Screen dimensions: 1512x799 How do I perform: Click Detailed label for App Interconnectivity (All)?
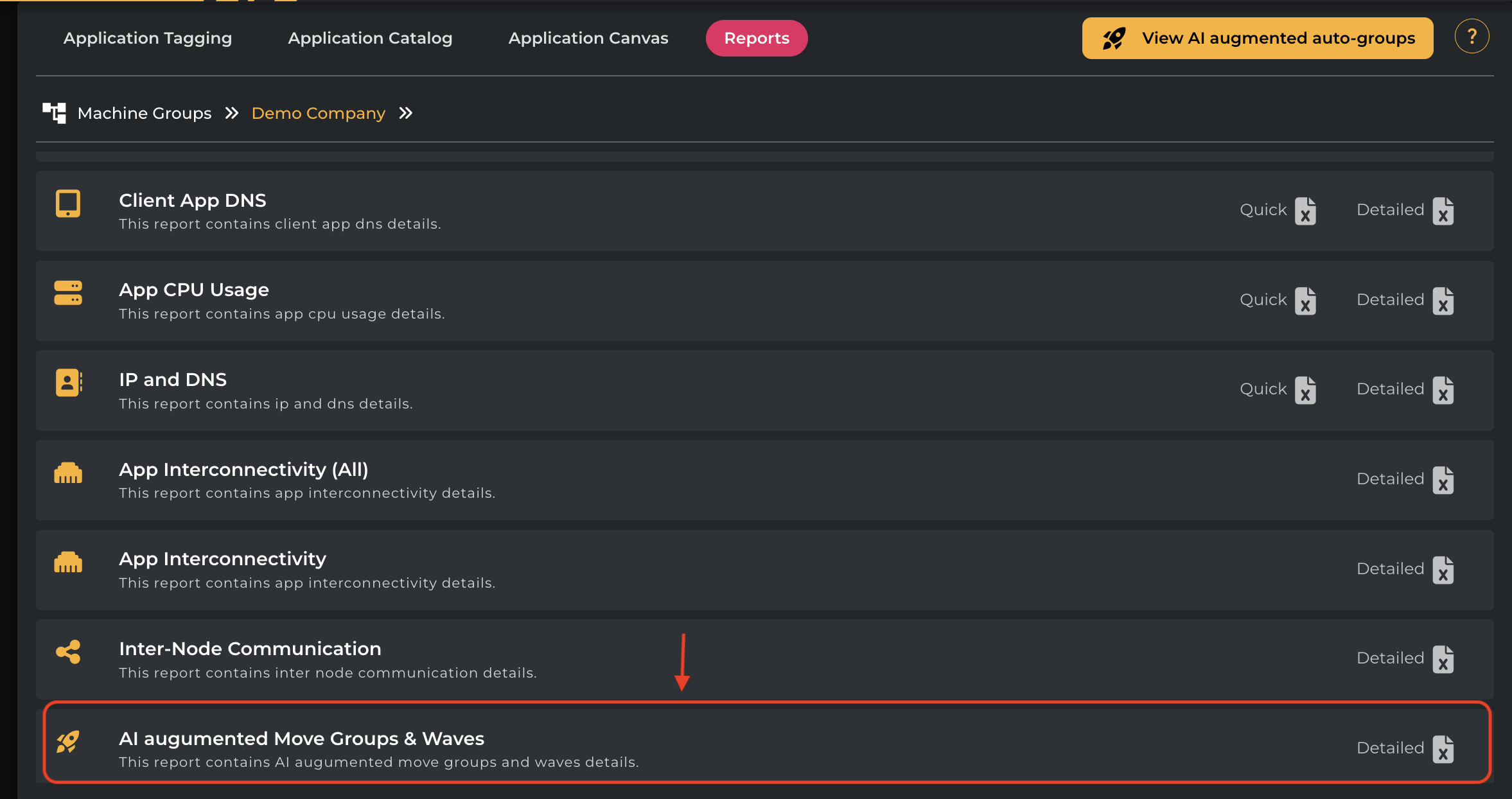point(1391,479)
